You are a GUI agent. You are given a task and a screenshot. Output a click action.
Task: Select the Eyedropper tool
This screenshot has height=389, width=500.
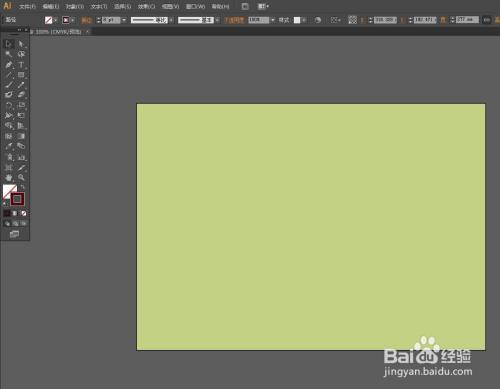click(8, 146)
